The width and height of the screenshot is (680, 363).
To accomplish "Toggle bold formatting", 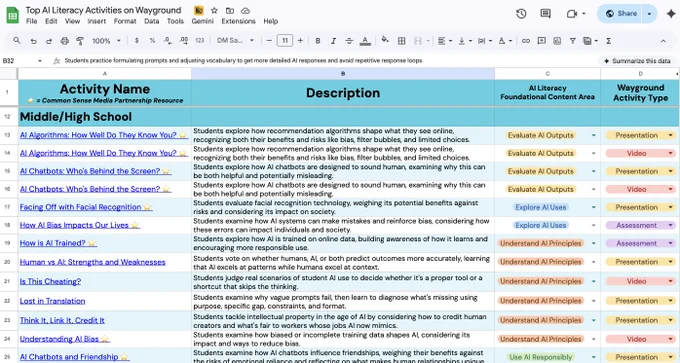I will pos(318,41).
